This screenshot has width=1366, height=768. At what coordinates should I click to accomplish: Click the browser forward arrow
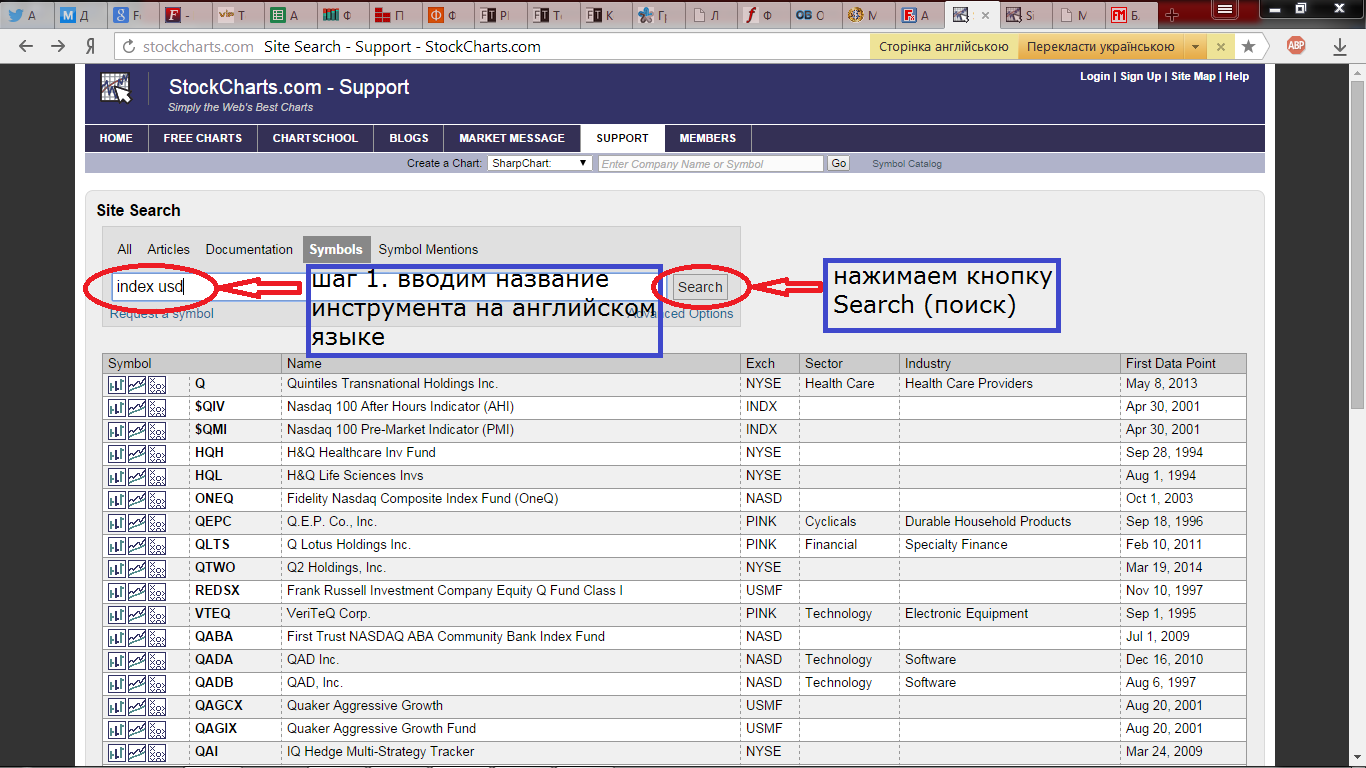(x=58, y=46)
